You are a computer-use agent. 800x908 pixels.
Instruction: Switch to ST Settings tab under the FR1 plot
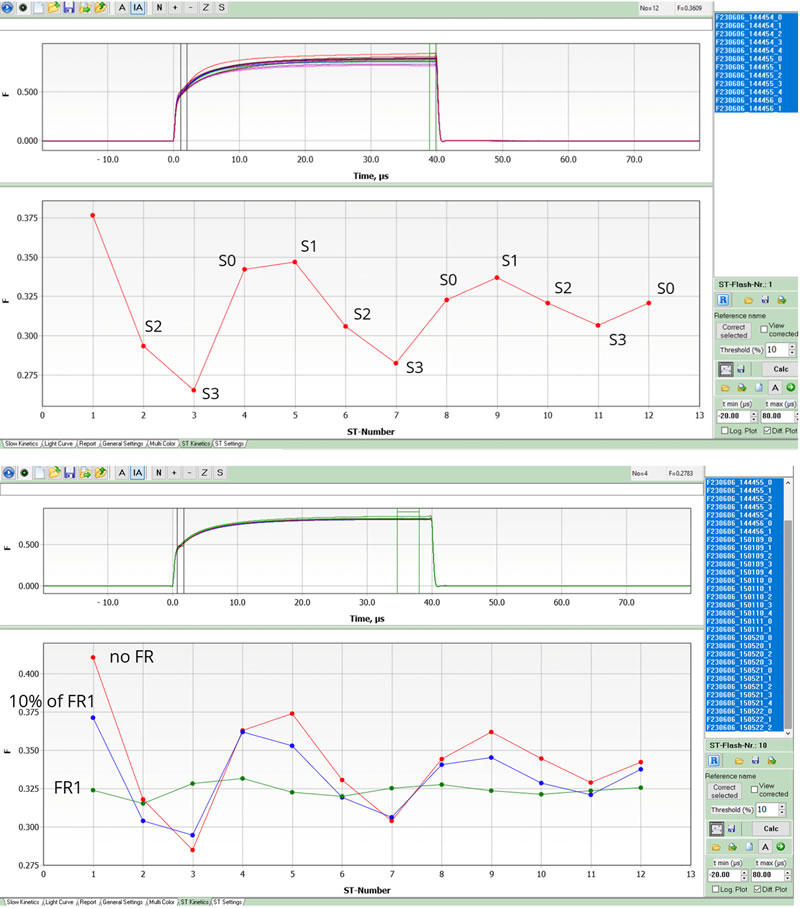tap(229, 902)
